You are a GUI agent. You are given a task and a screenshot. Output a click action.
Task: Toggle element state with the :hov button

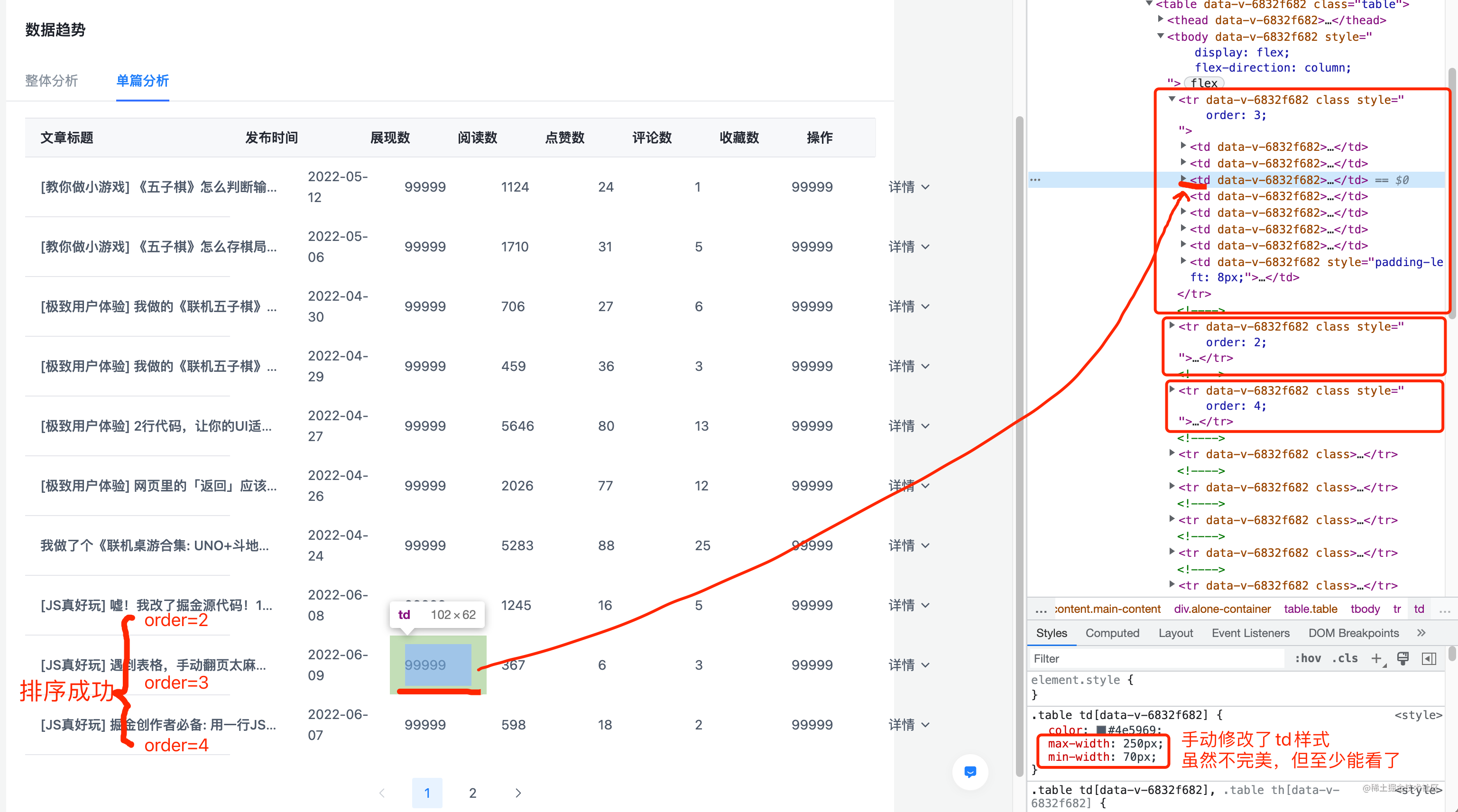coord(1308,658)
